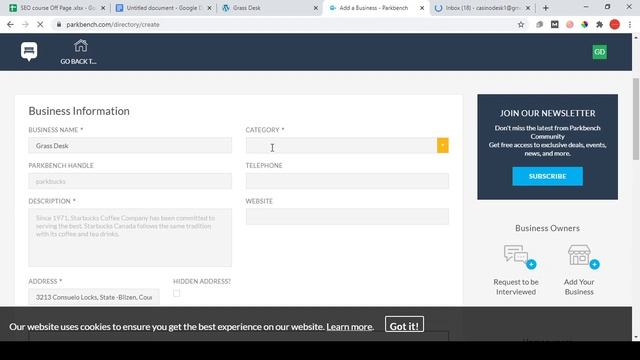Image resolution: width=640 pixels, height=360 pixels.
Task: Click the browser URL address bar
Action: pyautogui.click(x=286, y=24)
